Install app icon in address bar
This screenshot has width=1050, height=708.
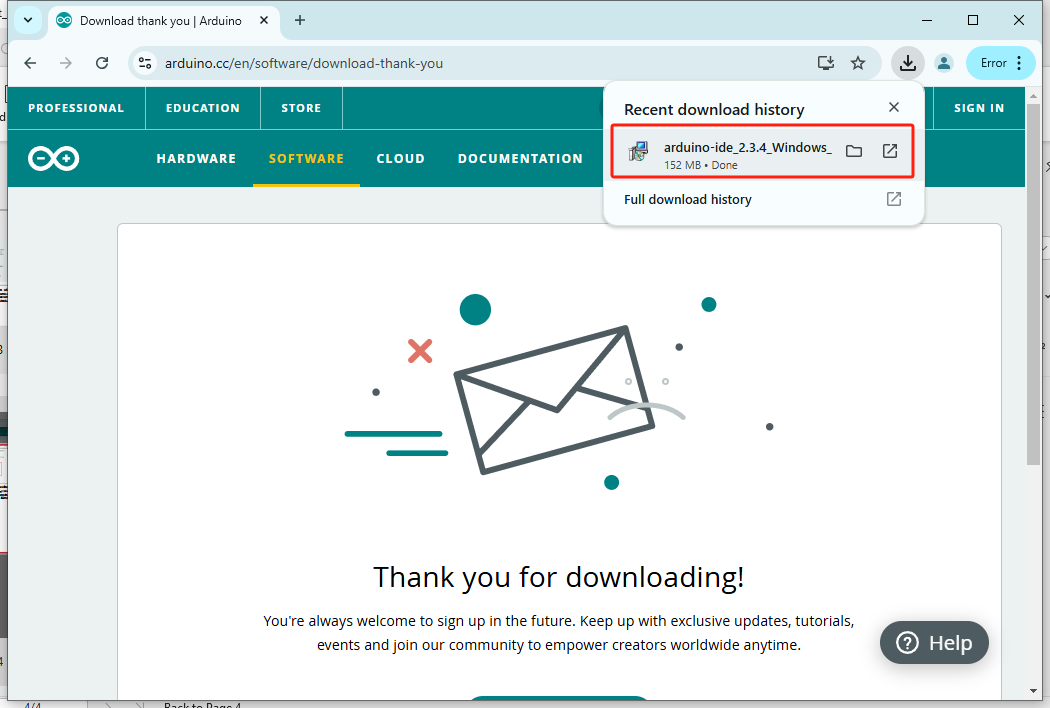click(826, 63)
